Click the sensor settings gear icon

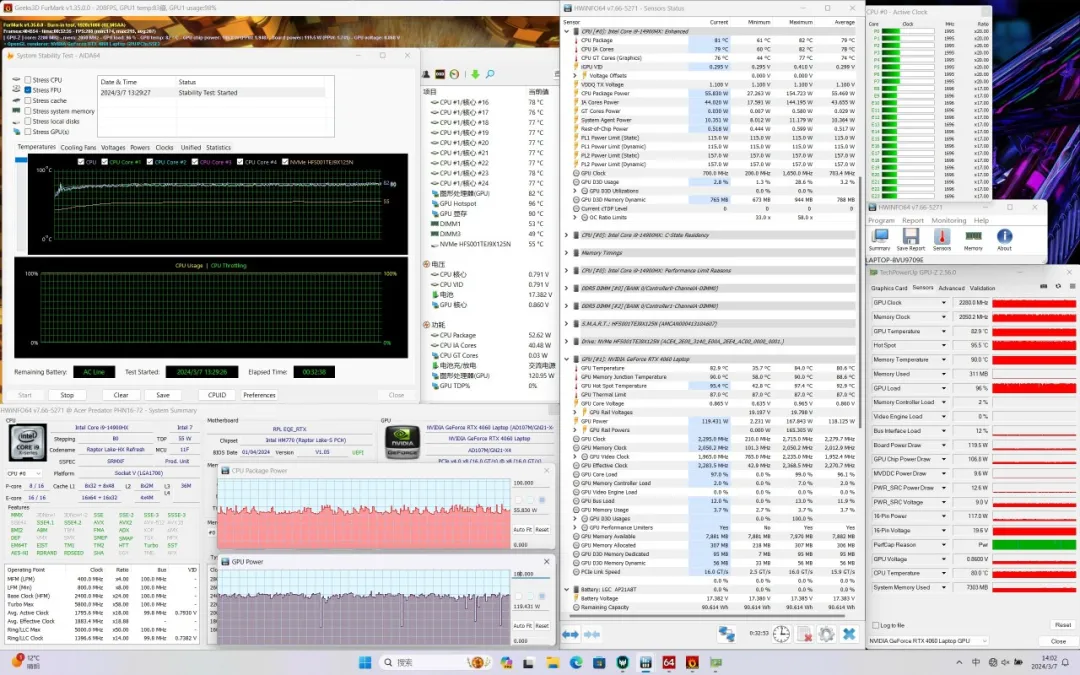(826, 634)
